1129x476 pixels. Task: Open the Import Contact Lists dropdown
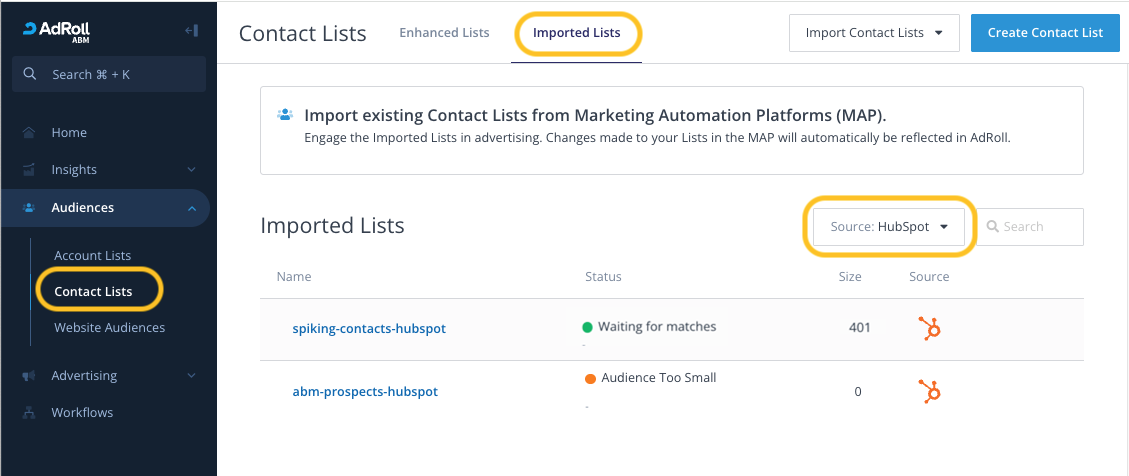874,33
